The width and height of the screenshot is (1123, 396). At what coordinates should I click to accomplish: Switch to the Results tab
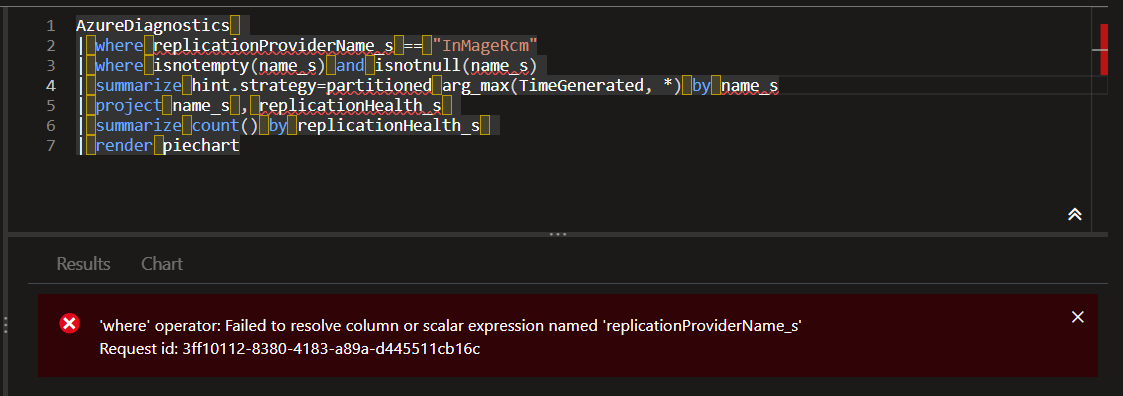pyautogui.click(x=83, y=264)
